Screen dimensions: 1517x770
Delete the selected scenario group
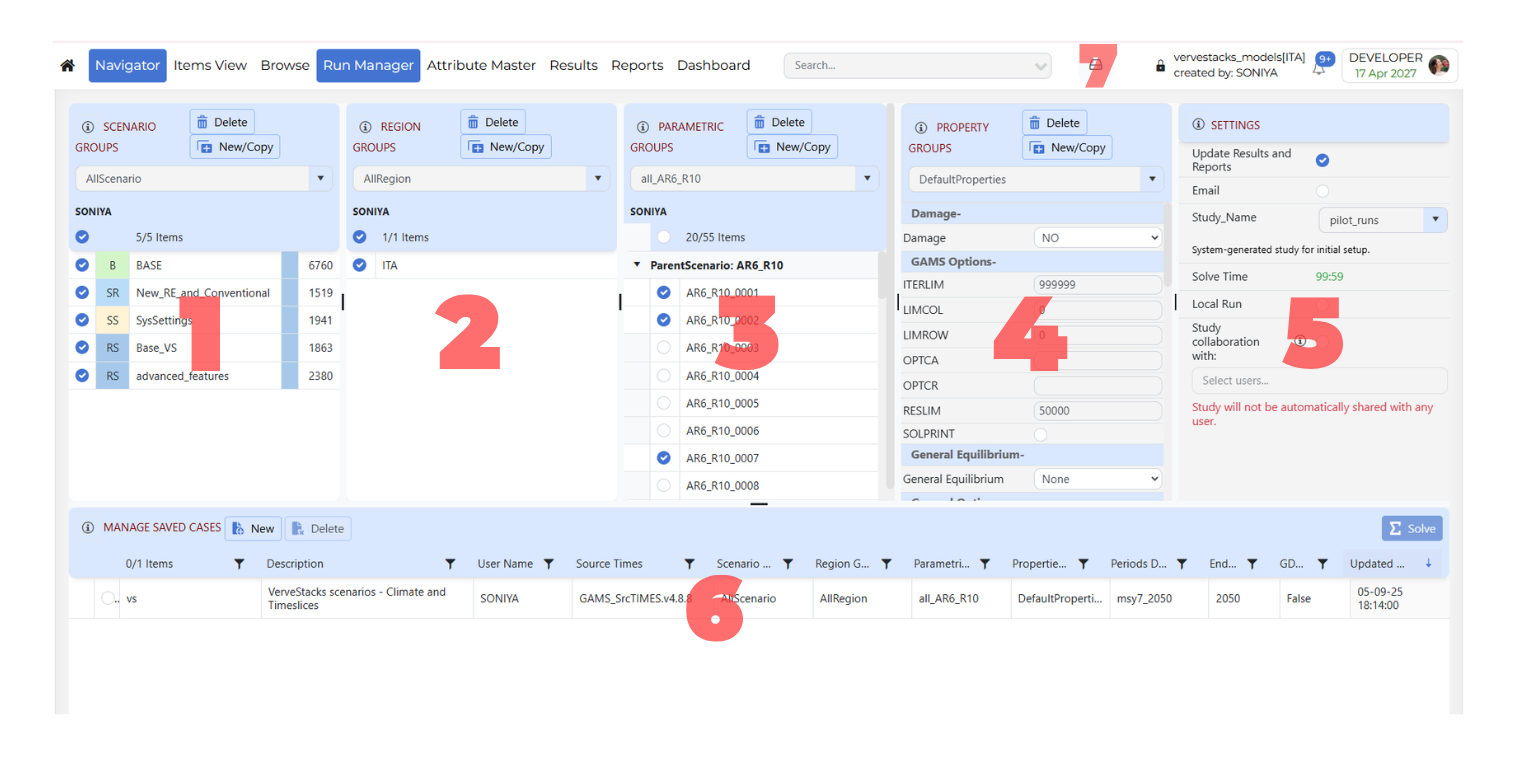[x=222, y=122]
